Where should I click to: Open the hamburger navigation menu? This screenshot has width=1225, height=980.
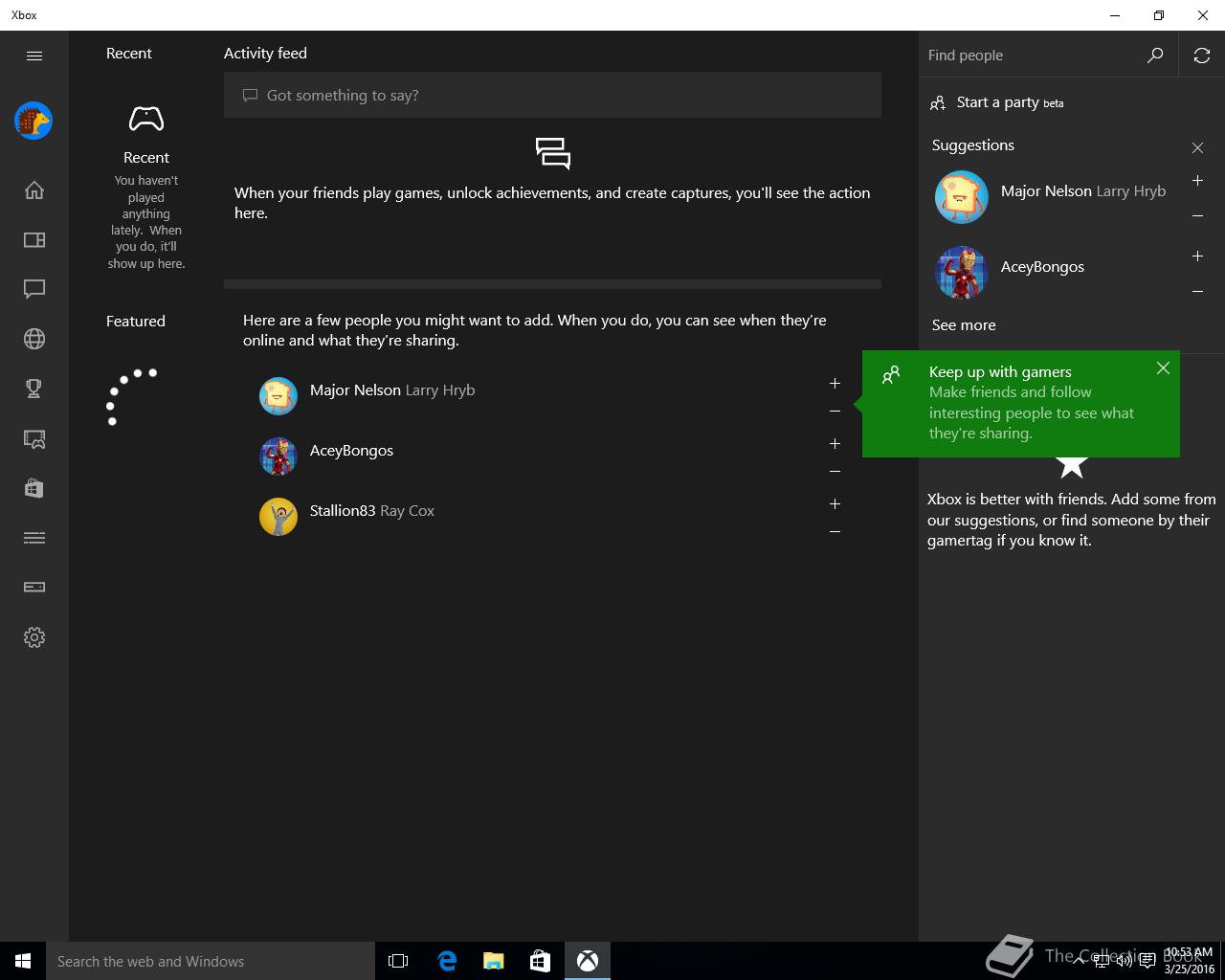(34, 56)
